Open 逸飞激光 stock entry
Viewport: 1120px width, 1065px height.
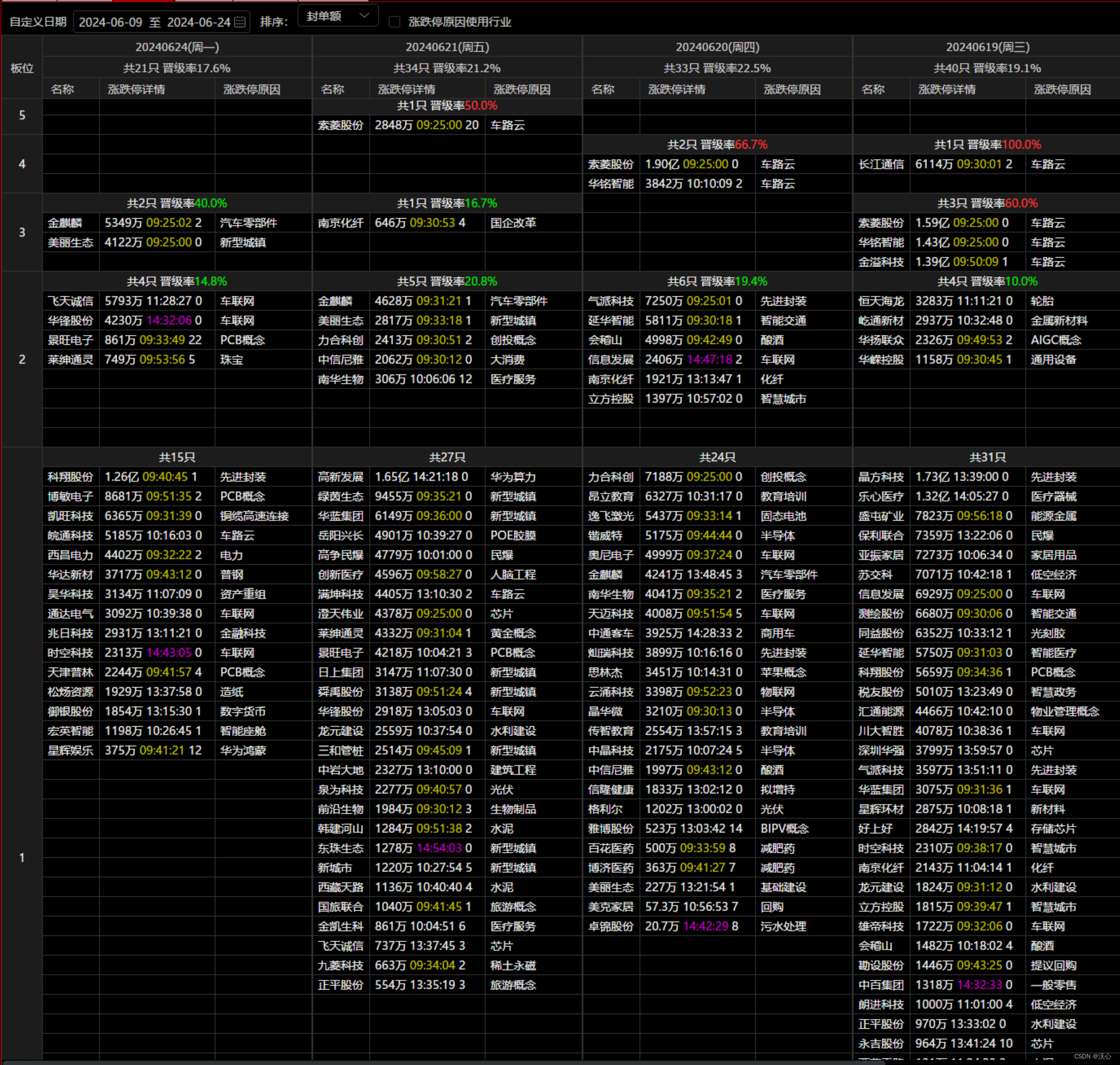610,516
